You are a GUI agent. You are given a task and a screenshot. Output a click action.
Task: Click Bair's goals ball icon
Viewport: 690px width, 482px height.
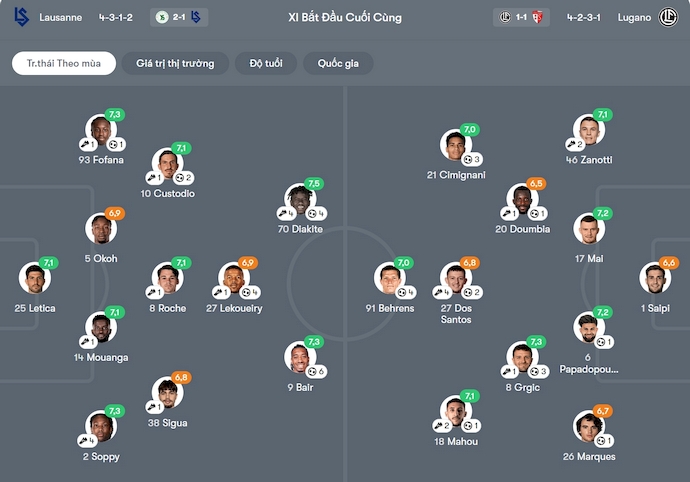(313, 371)
